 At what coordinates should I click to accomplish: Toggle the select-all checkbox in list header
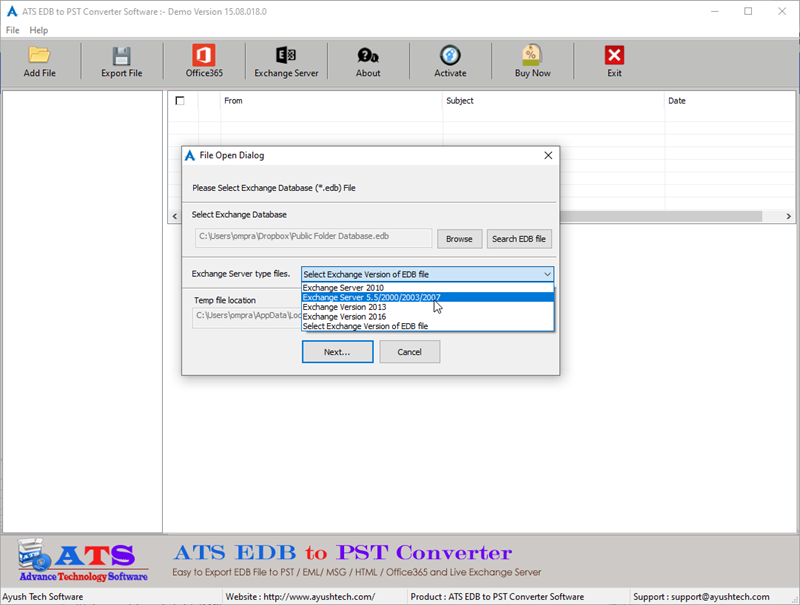tap(181, 101)
